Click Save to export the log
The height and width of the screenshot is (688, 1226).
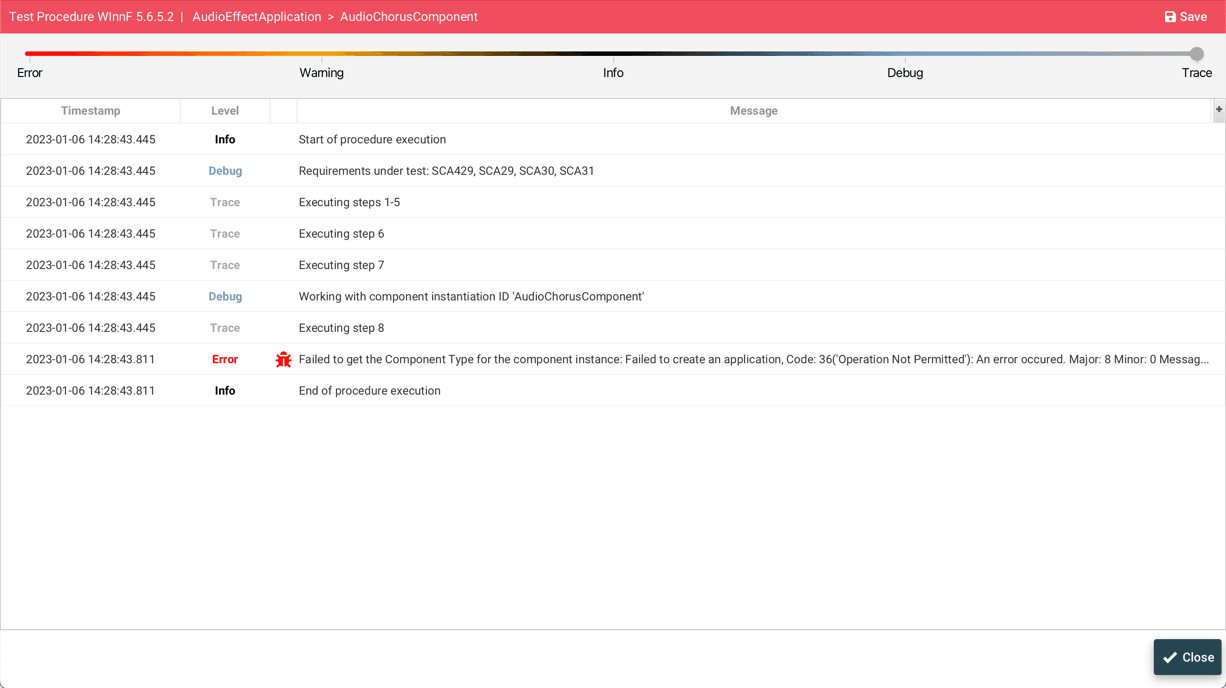(1185, 16)
